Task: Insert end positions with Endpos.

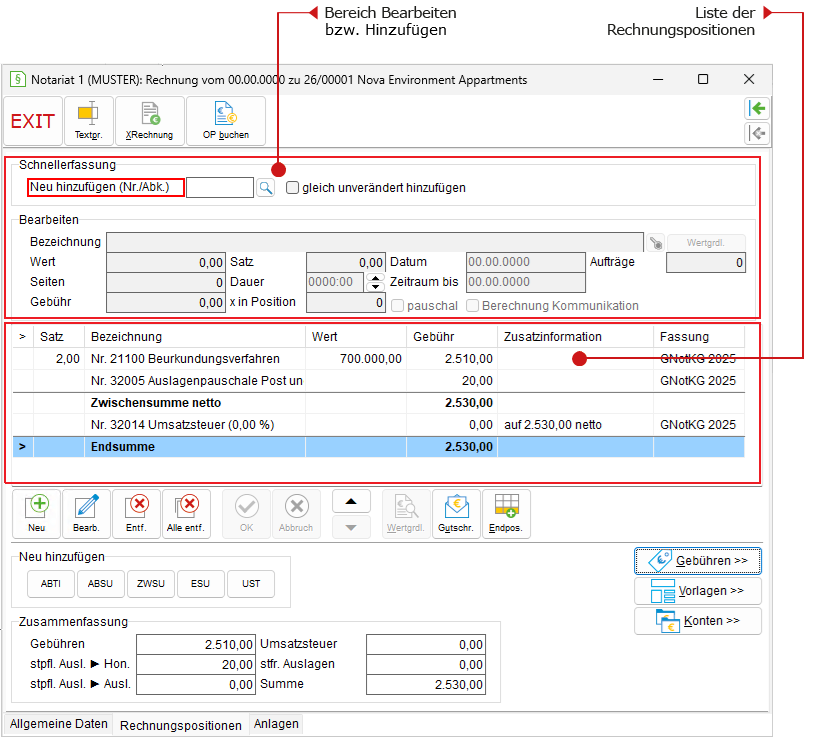Action: click(506, 514)
